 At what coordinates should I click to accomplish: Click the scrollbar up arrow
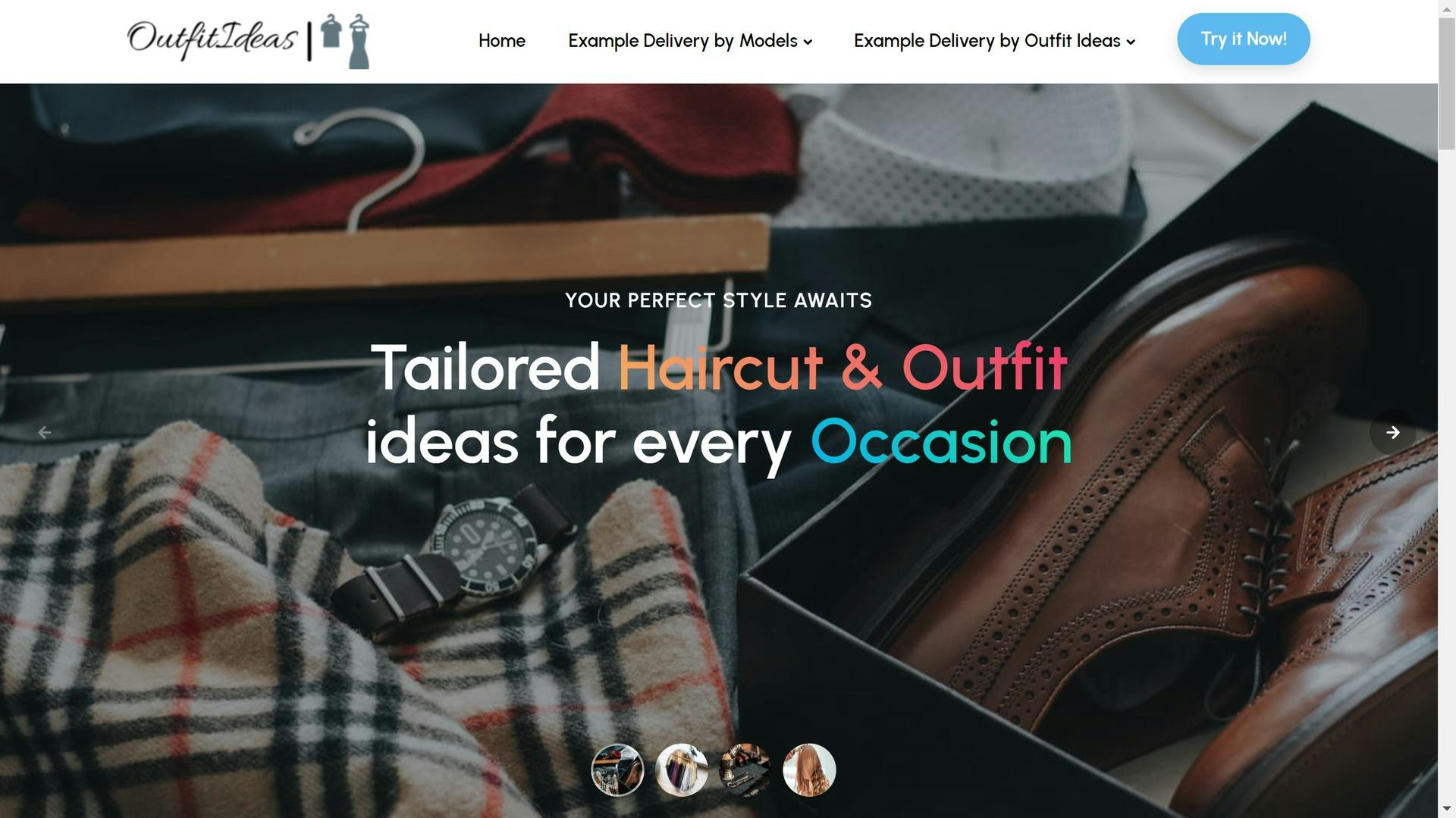pyautogui.click(x=1447, y=6)
